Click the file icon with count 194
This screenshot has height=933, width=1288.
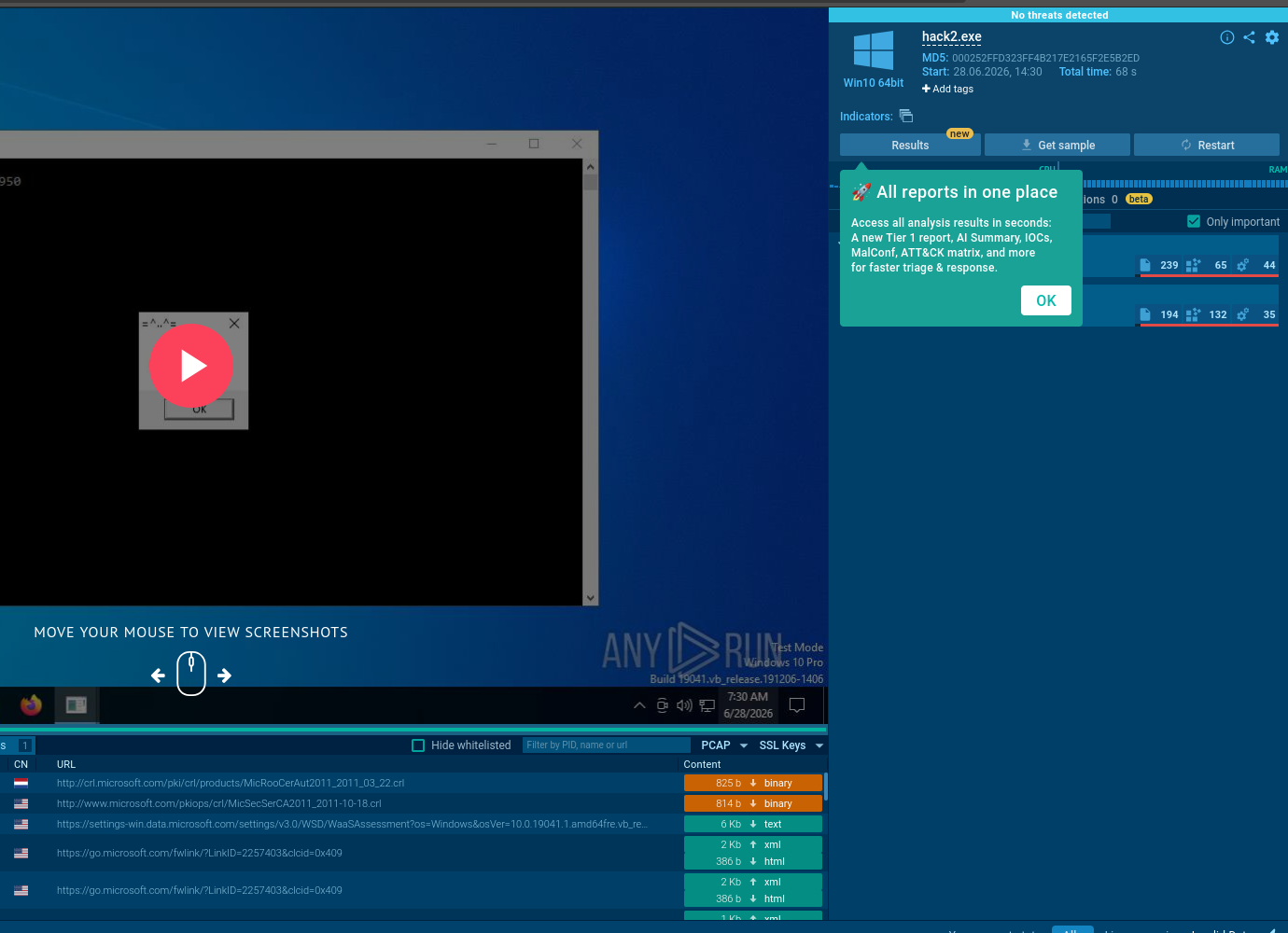[1145, 314]
